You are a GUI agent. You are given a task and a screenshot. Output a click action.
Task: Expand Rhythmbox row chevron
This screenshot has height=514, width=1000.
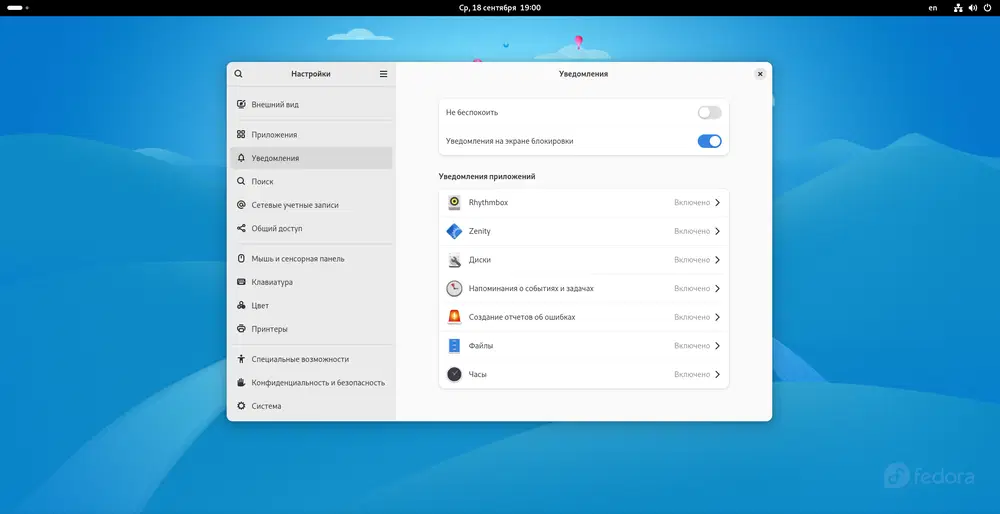[x=717, y=202]
